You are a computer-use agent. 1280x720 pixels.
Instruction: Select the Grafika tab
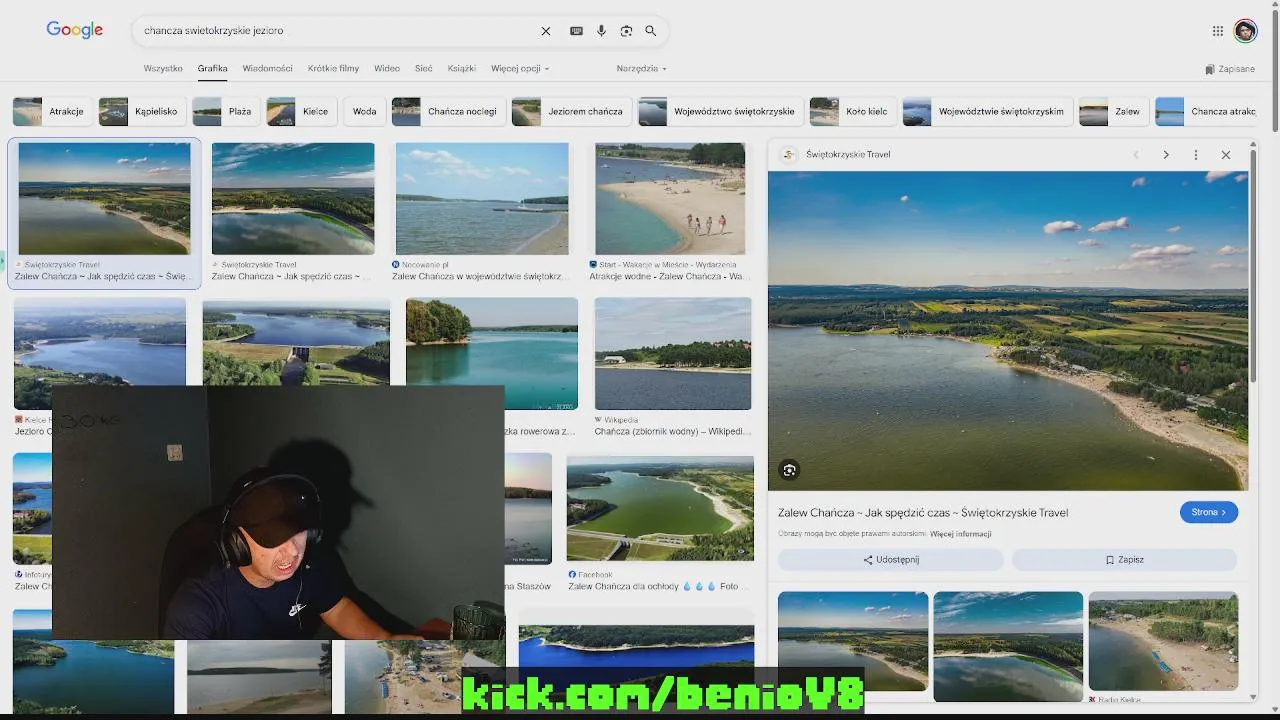click(x=212, y=69)
